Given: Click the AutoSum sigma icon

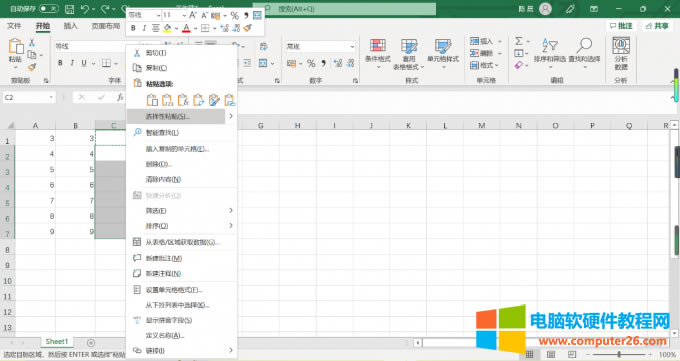Looking at the screenshot, I should coord(519,41).
